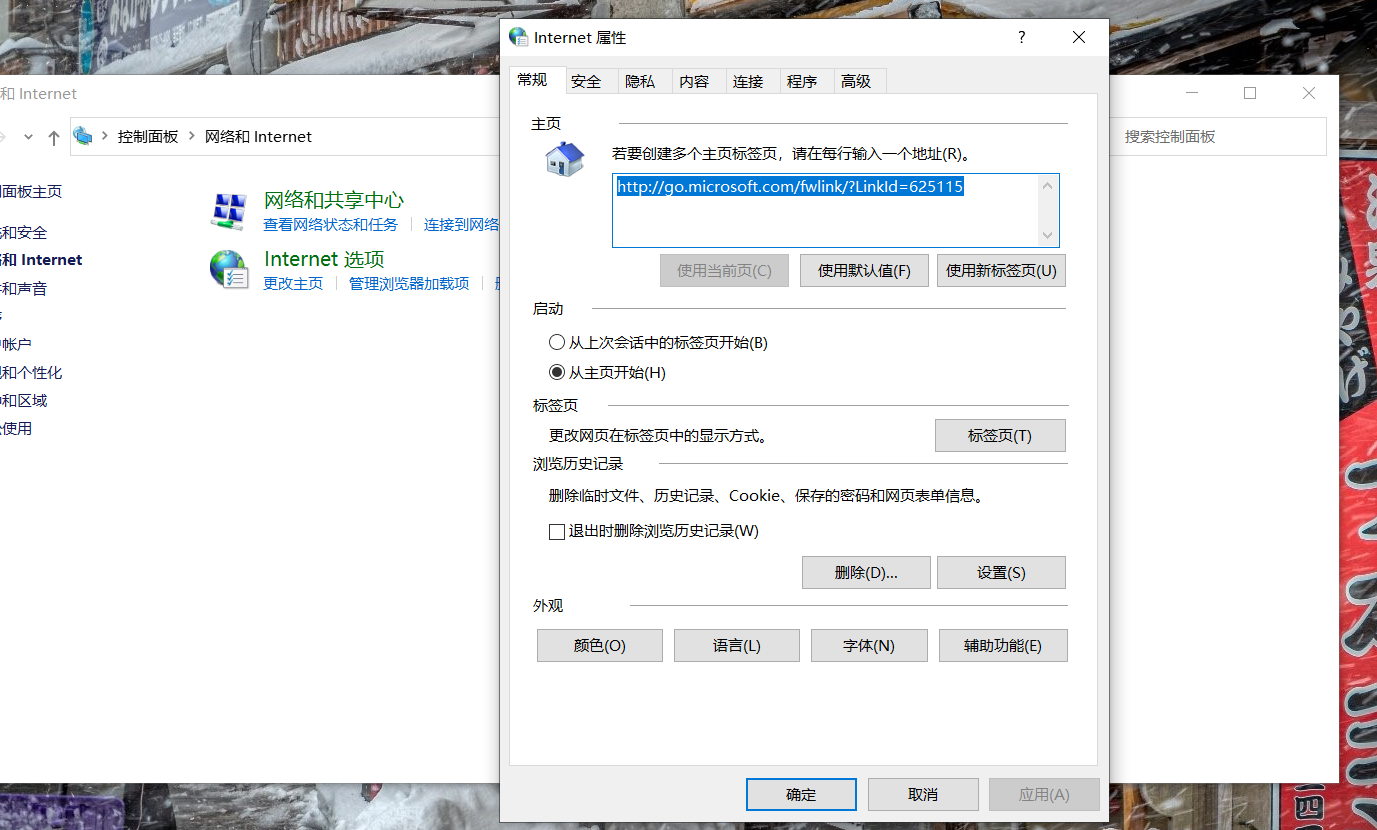Image resolution: width=1377 pixels, height=830 pixels.
Task: Click the help question mark icon
Action: click(x=1021, y=37)
